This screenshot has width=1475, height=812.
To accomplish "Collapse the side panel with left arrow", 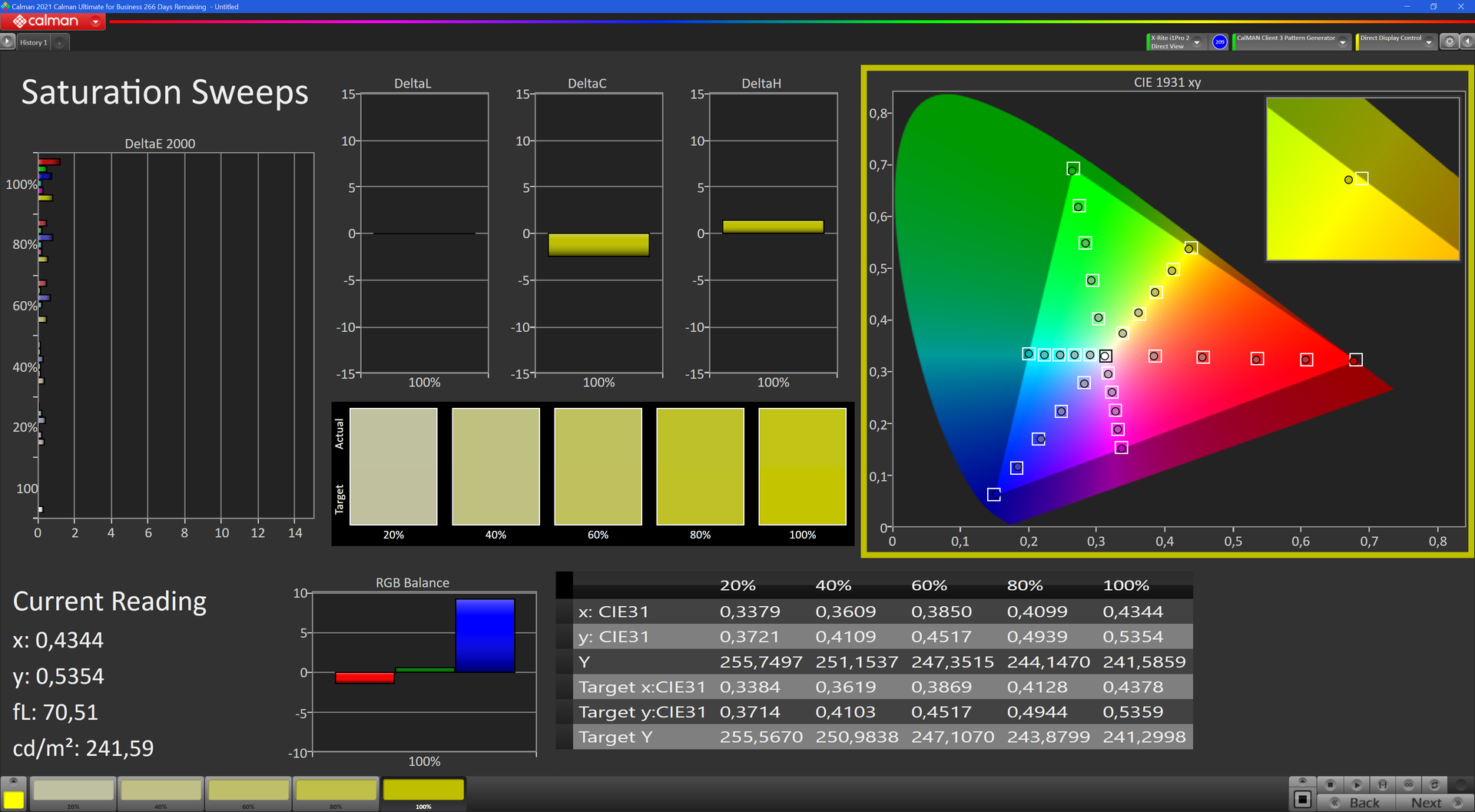I will [1467, 42].
